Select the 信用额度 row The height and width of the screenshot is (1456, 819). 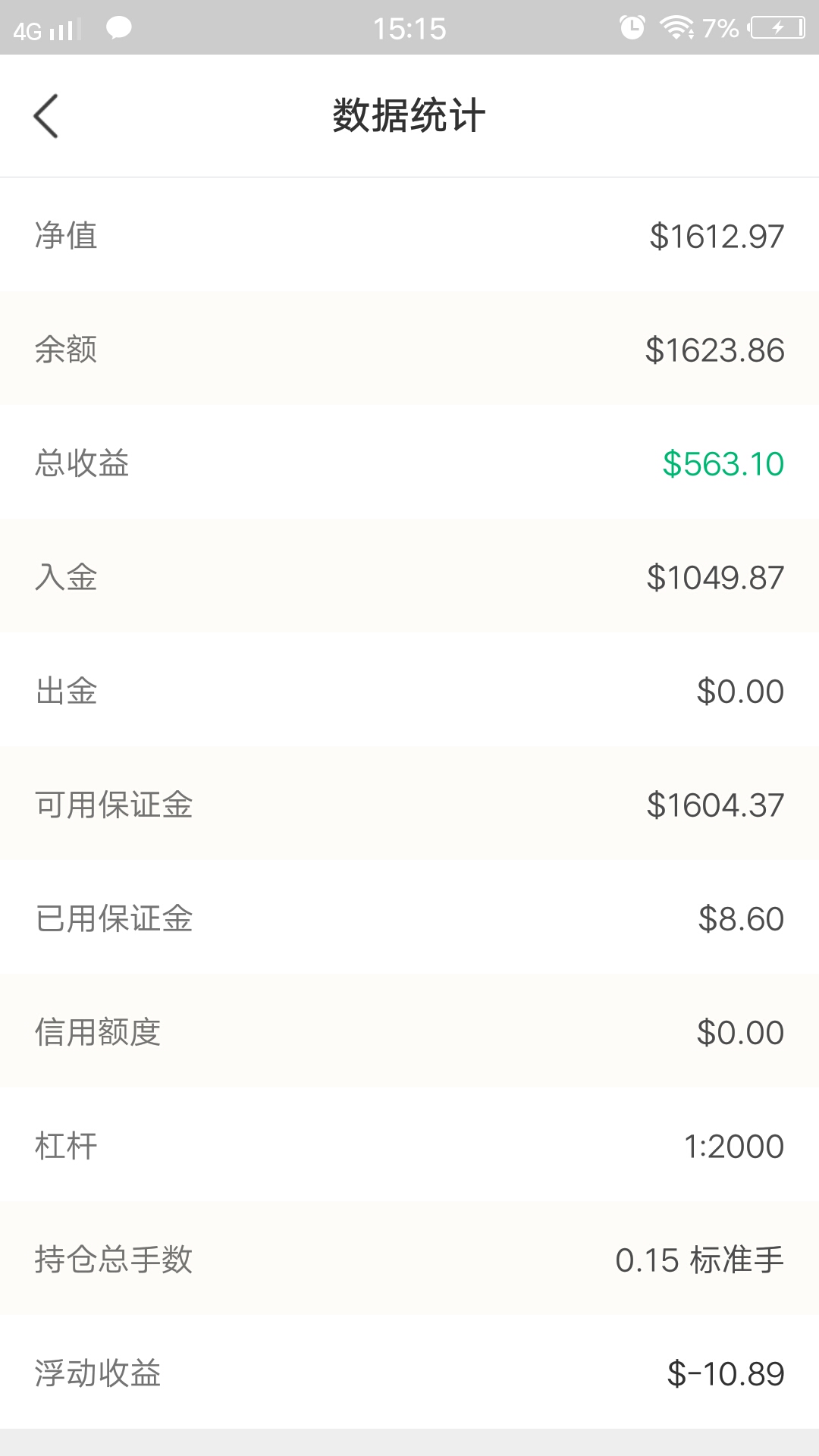(x=409, y=1031)
